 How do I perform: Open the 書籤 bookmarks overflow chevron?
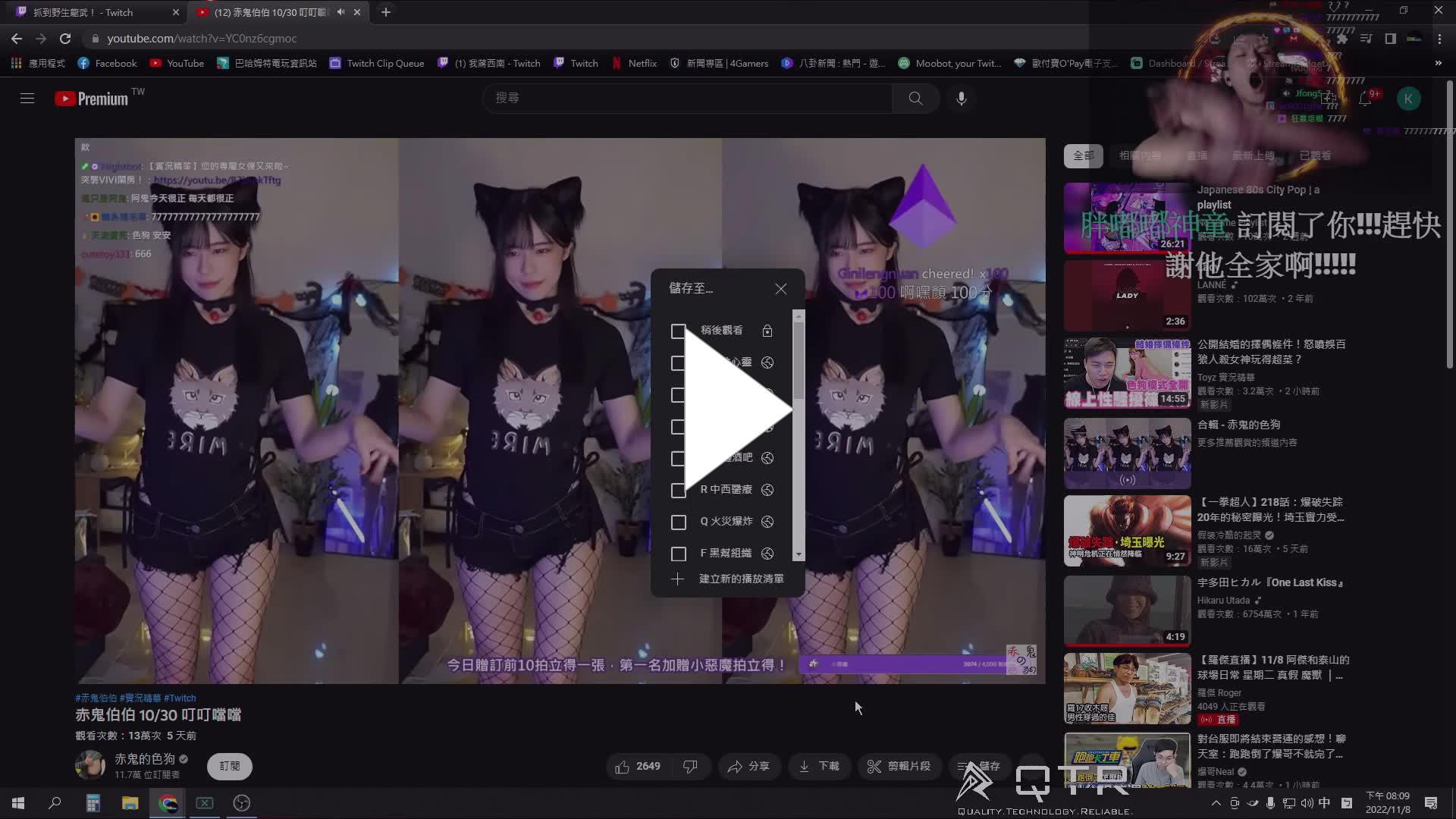(x=1438, y=64)
